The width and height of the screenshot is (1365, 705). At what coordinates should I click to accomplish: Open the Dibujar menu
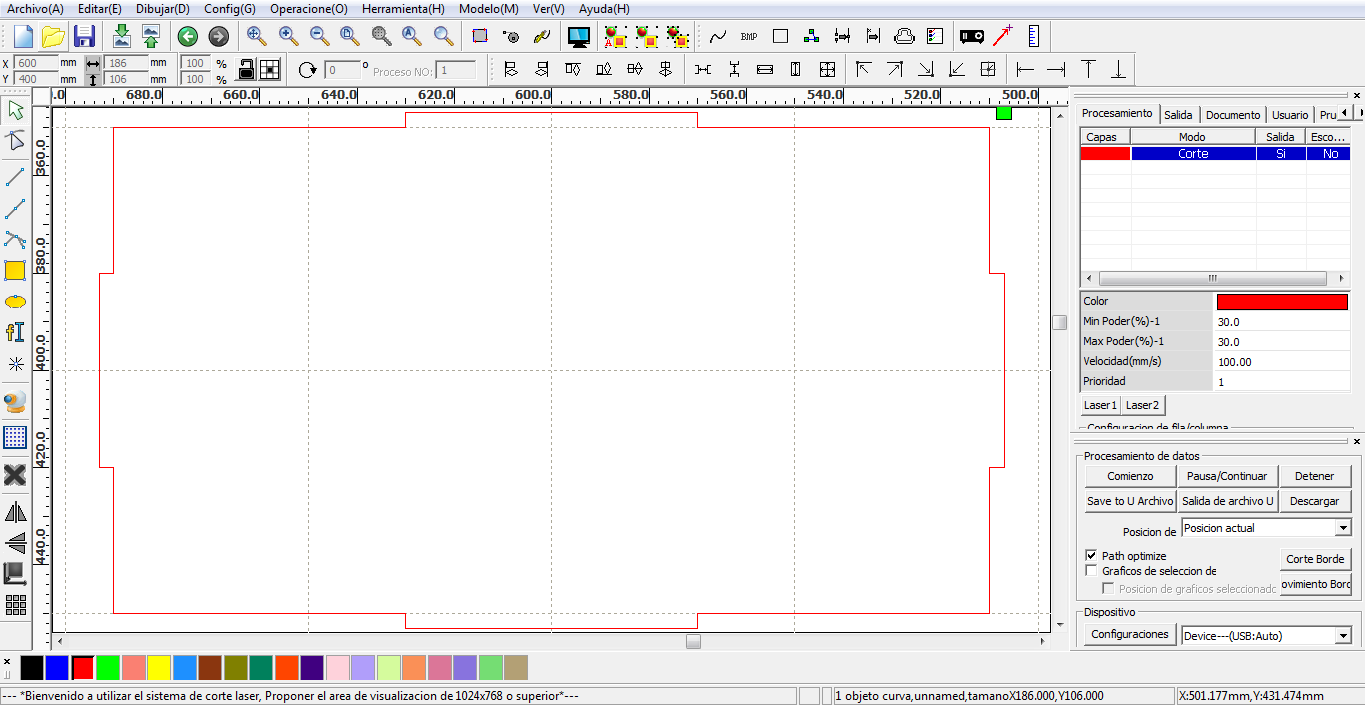(162, 8)
